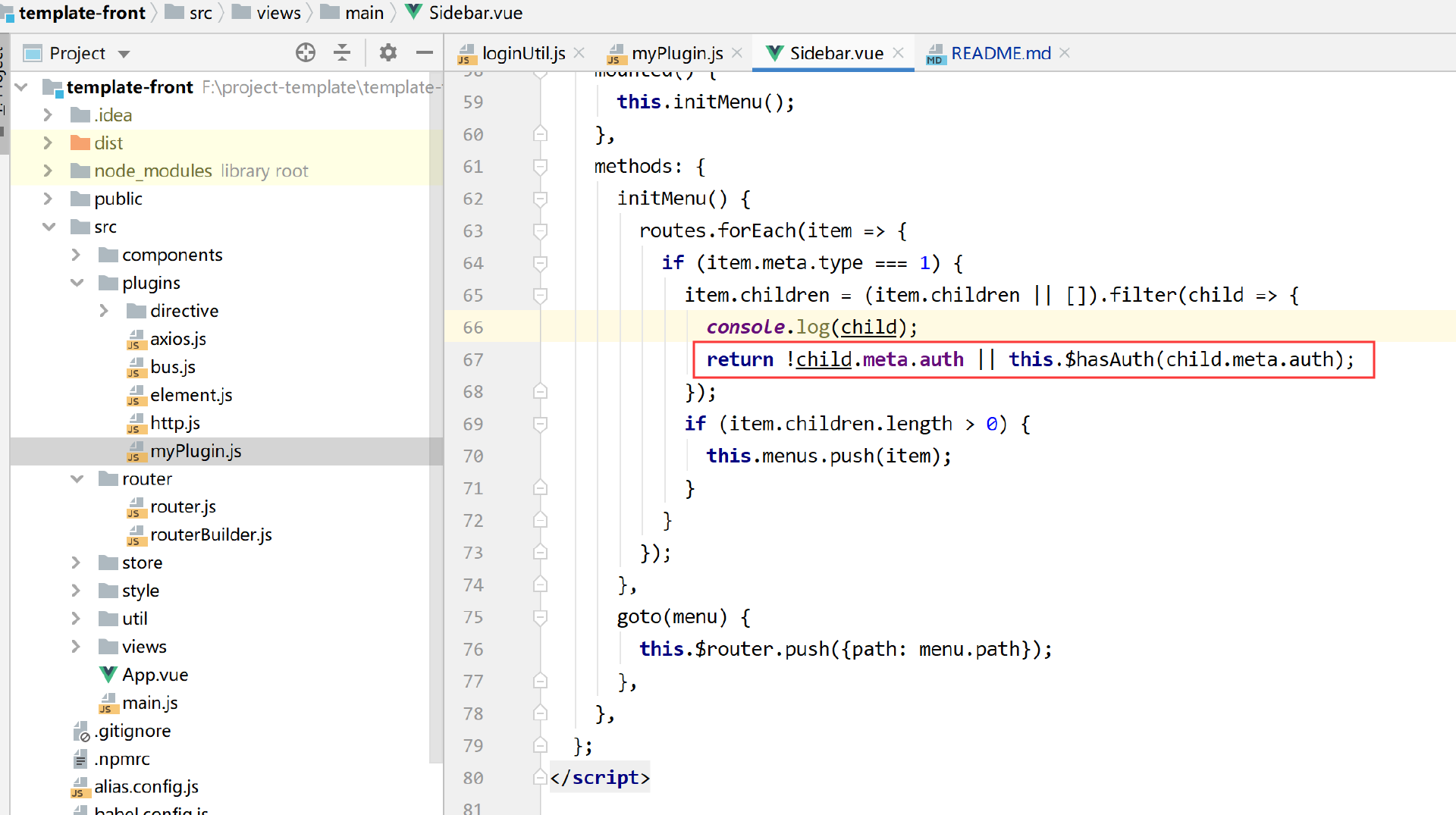Expand node_modules library root

49,171
